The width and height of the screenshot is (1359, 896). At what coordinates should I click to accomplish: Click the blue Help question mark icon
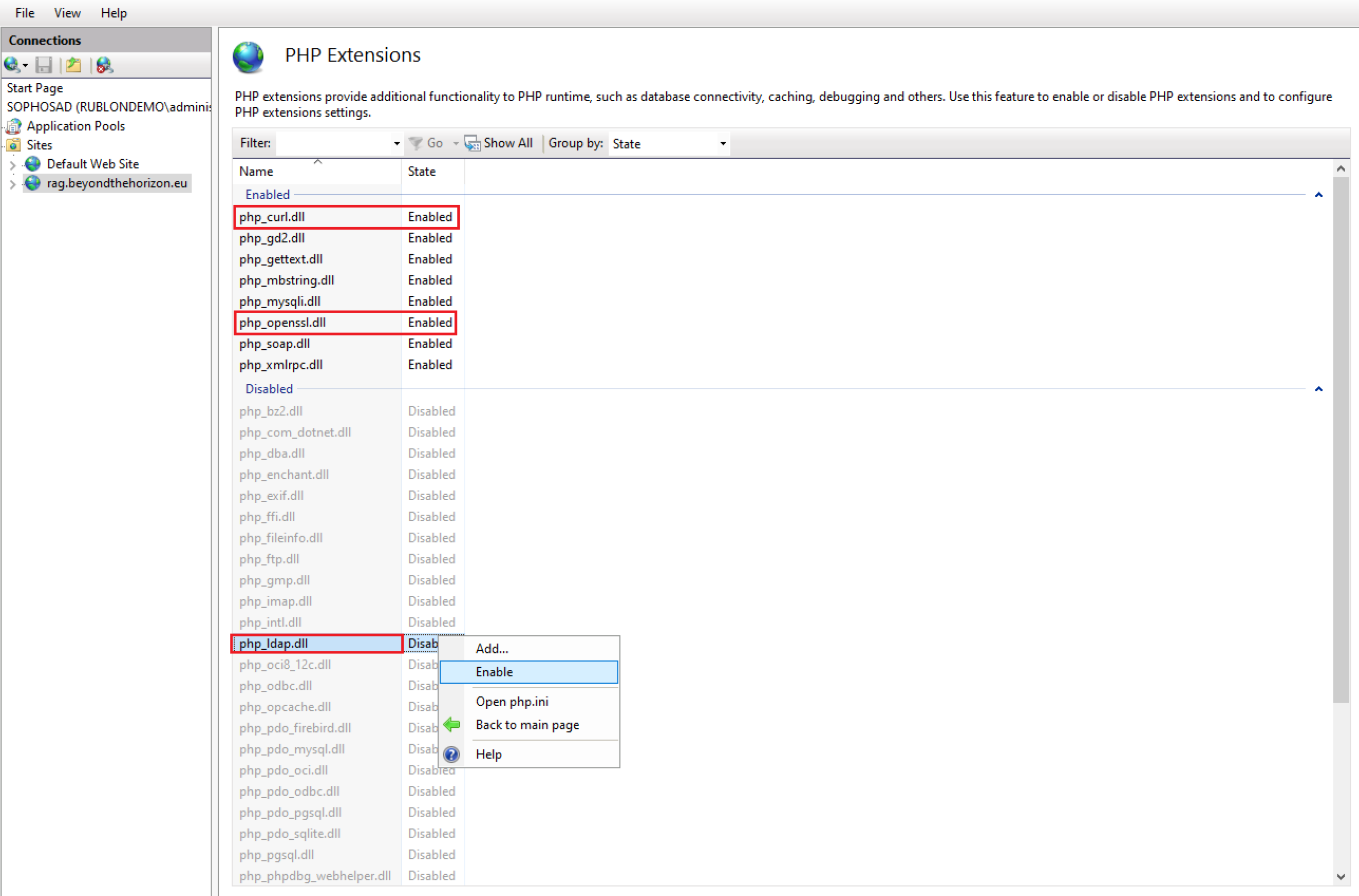tap(451, 754)
